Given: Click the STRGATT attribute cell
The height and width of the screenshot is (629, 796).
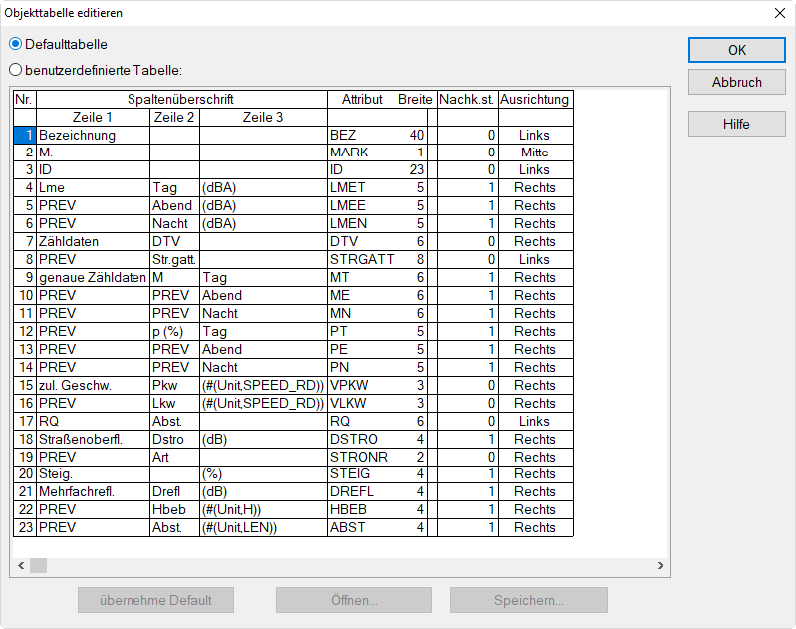Looking at the screenshot, I should [x=377, y=259].
